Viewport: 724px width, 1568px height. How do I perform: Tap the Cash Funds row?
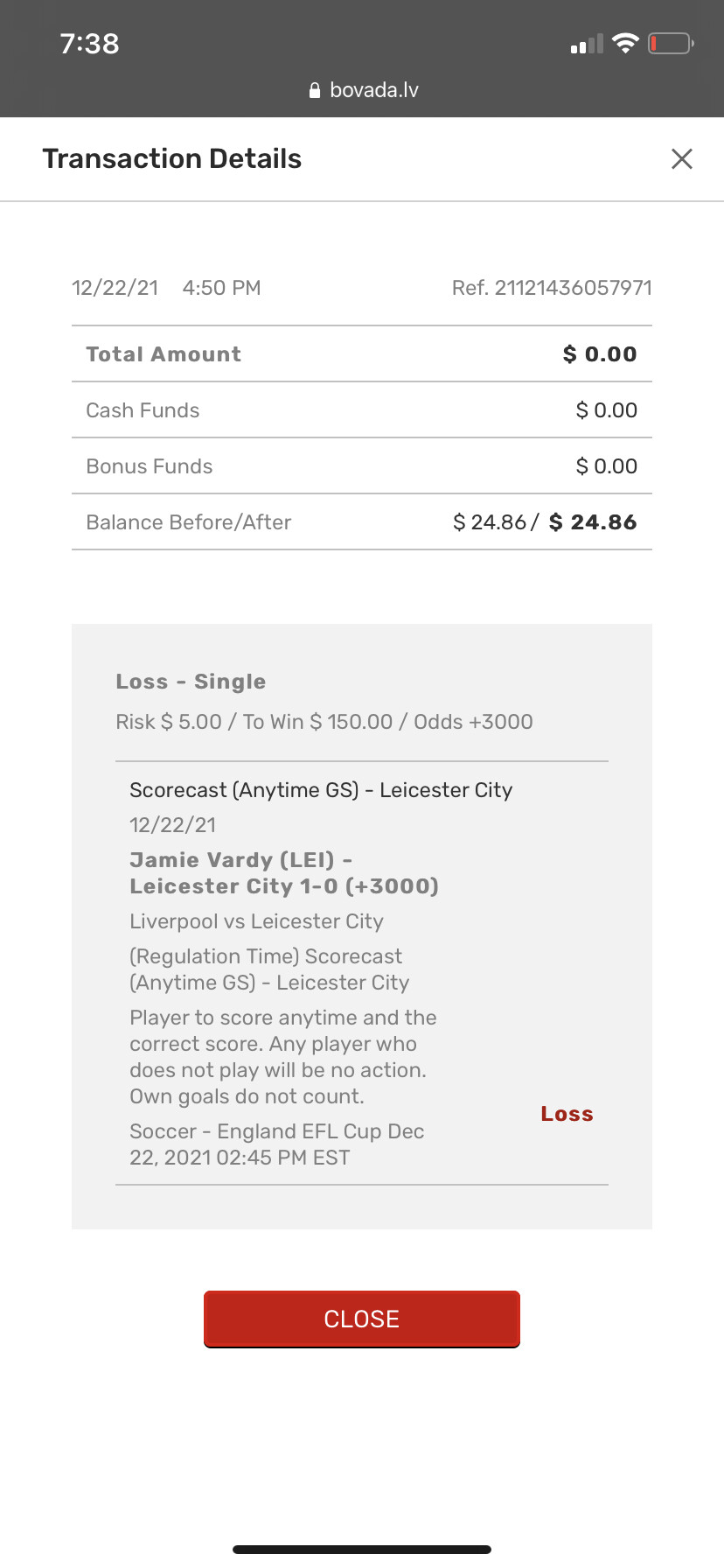point(361,410)
